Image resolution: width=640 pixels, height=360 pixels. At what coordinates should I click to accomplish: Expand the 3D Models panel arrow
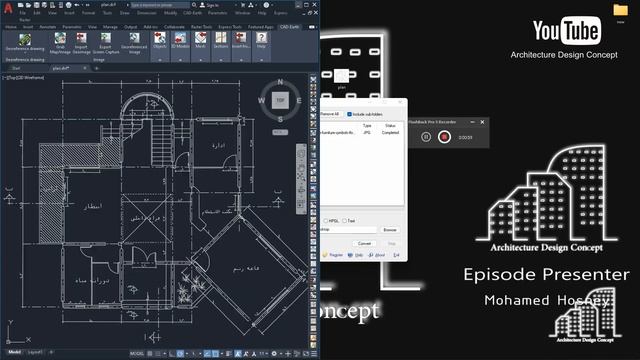click(x=180, y=60)
